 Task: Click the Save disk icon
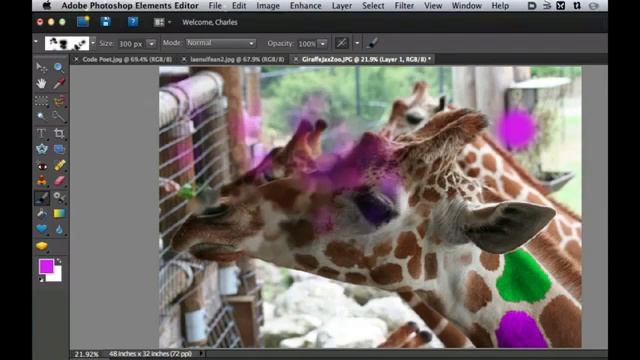[106, 22]
